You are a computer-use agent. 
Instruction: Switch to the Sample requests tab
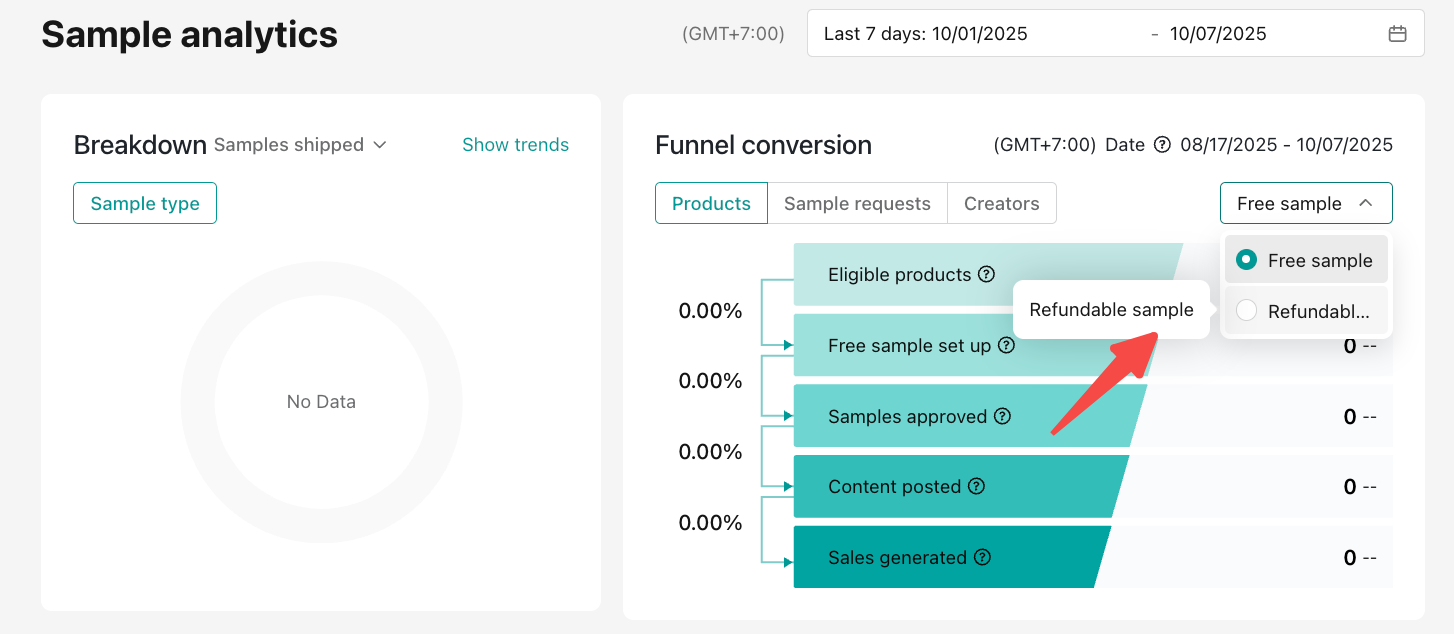pos(857,203)
